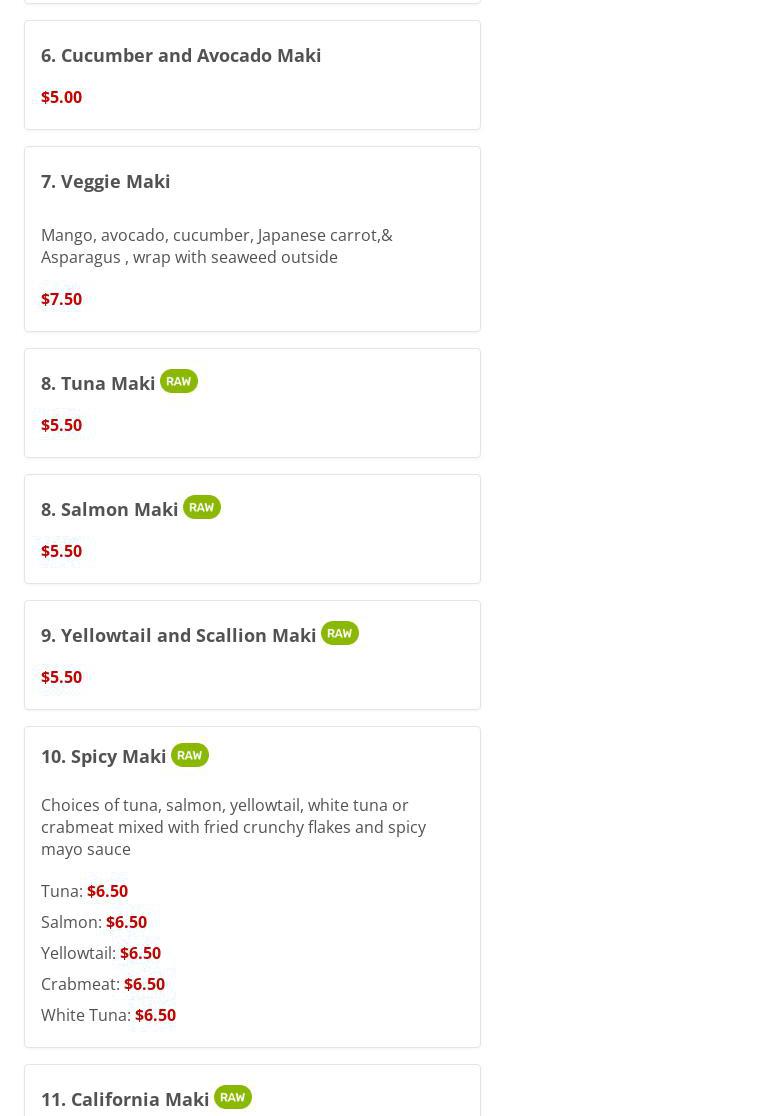The height and width of the screenshot is (1116, 770).
Task: Select the California Maki item title
Action: point(125,1099)
